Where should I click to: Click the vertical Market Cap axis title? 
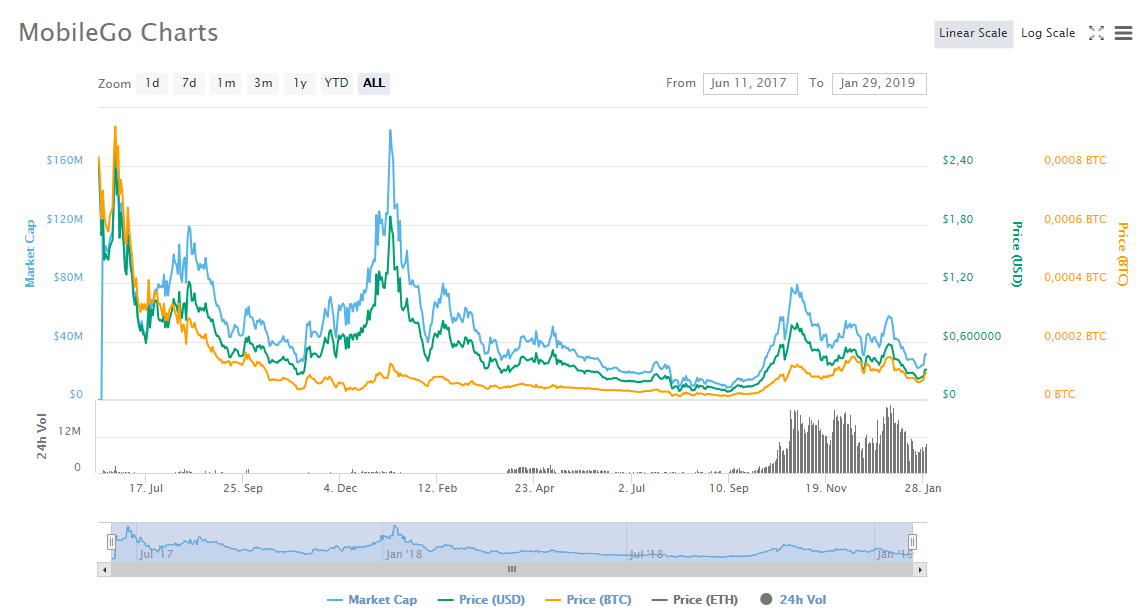(30, 253)
